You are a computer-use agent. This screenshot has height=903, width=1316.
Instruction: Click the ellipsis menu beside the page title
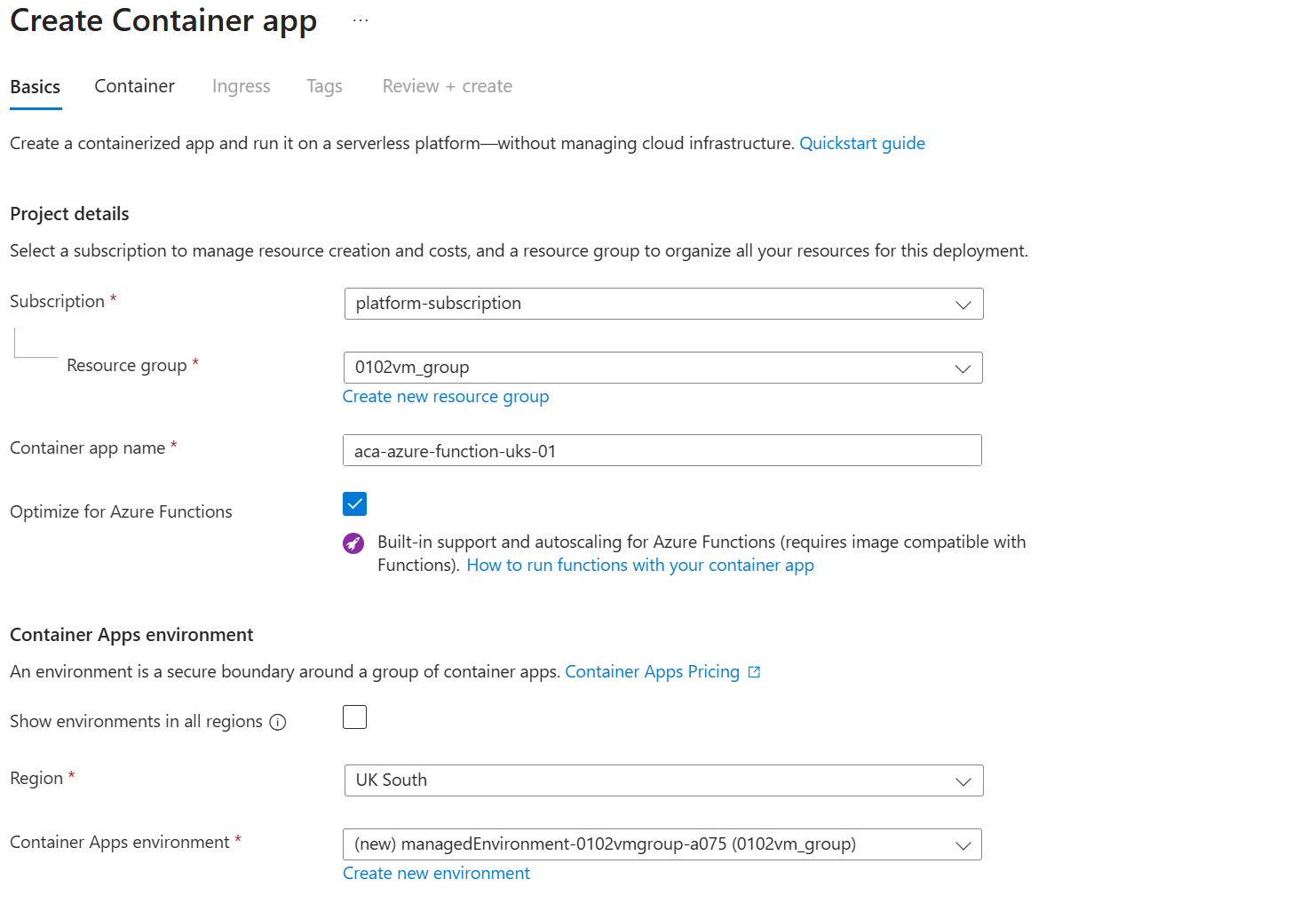coord(360,20)
